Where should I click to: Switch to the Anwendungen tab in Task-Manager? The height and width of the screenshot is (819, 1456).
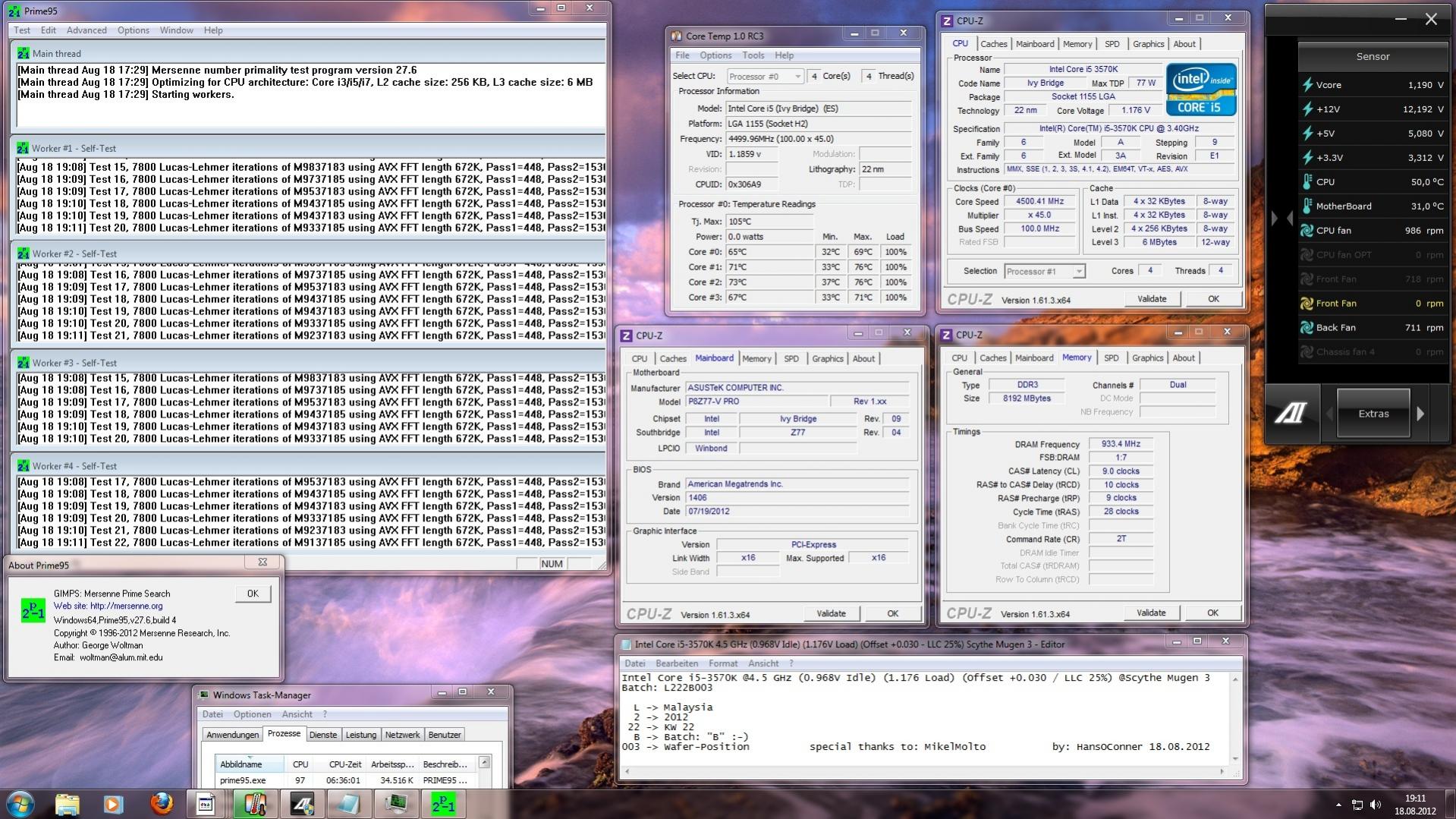232,735
